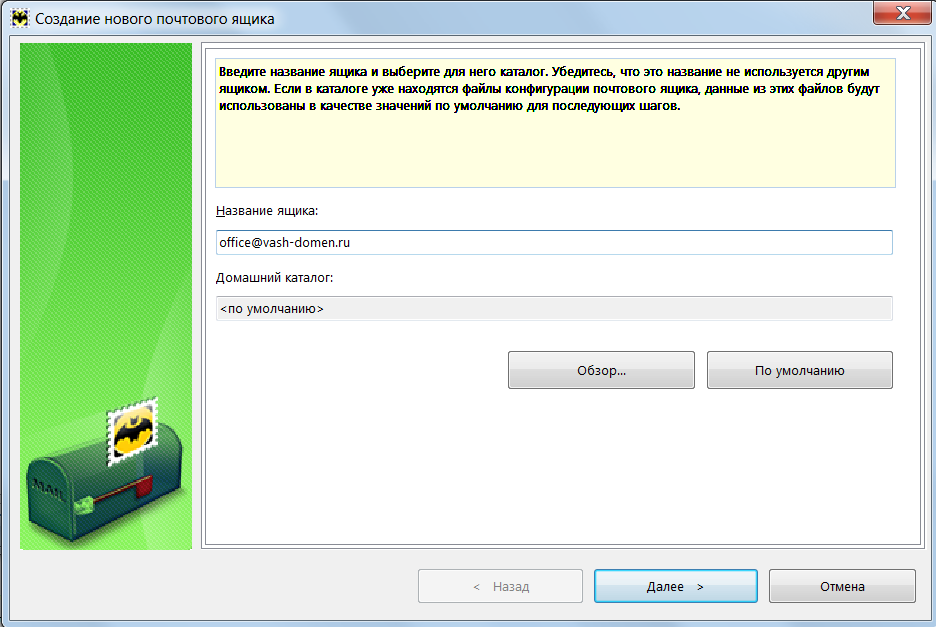The width and height of the screenshot is (936, 627).
Task: Click The Bat! icon in title bar
Action: tap(19, 19)
